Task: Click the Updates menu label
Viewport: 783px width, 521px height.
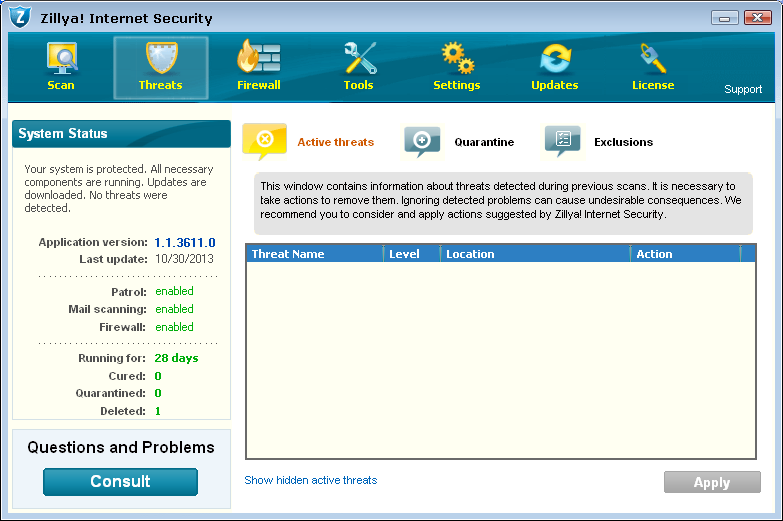Action: coord(555,85)
